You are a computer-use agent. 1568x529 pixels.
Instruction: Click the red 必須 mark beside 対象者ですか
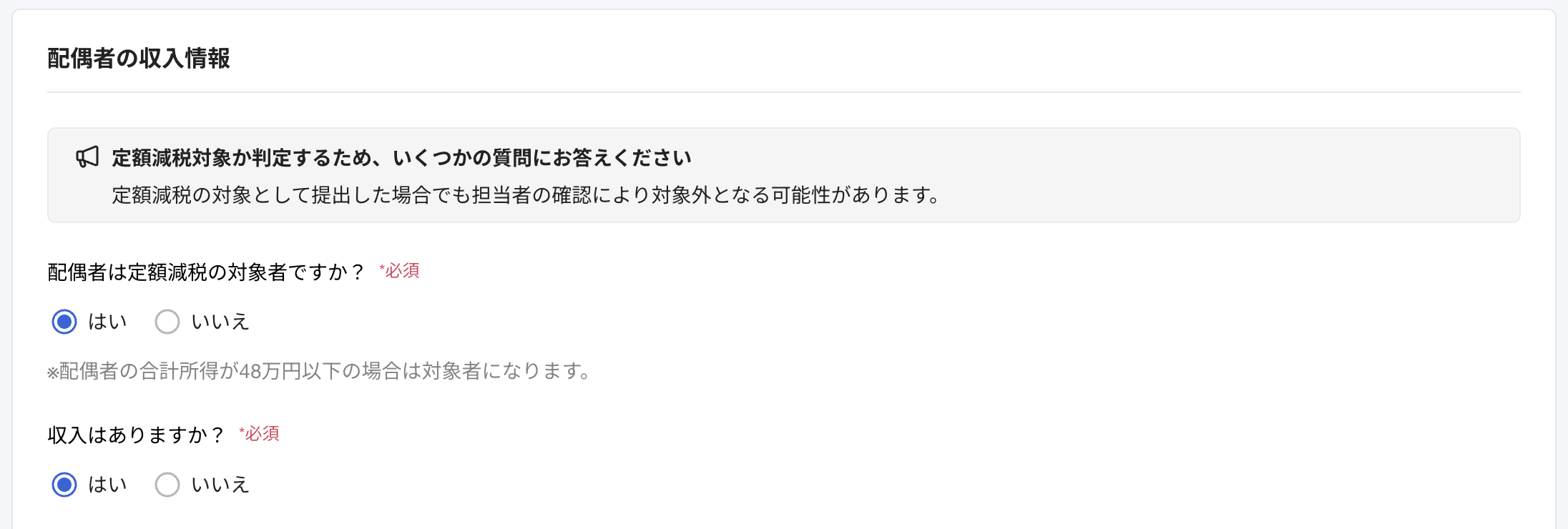[399, 271]
